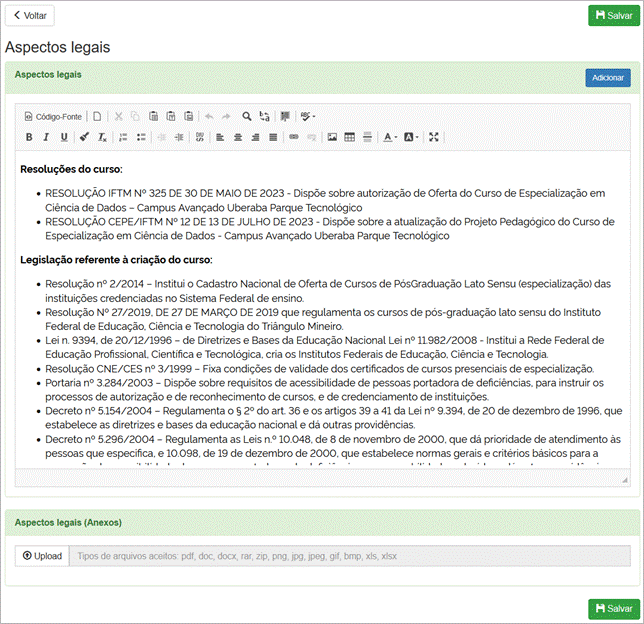Insert a bulleted list
Image resolution: width=644 pixels, height=624 pixels.
[x=141, y=137]
